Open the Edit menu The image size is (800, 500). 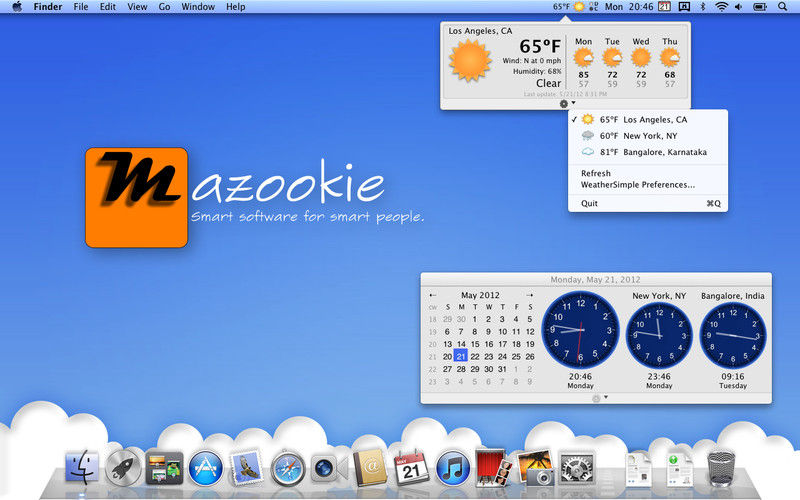pos(108,7)
